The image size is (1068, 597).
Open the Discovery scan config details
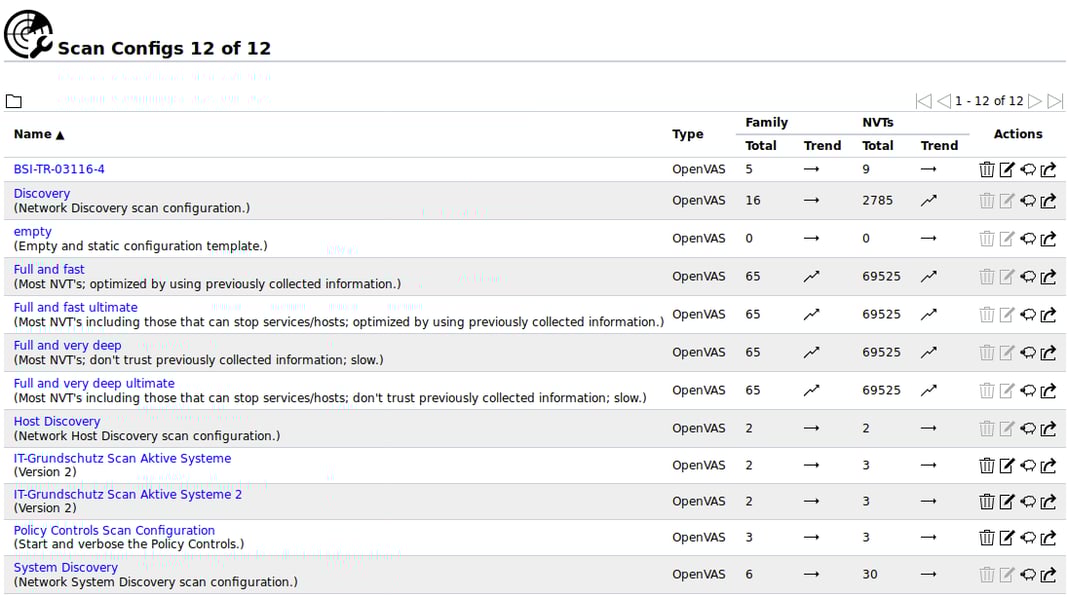point(41,193)
